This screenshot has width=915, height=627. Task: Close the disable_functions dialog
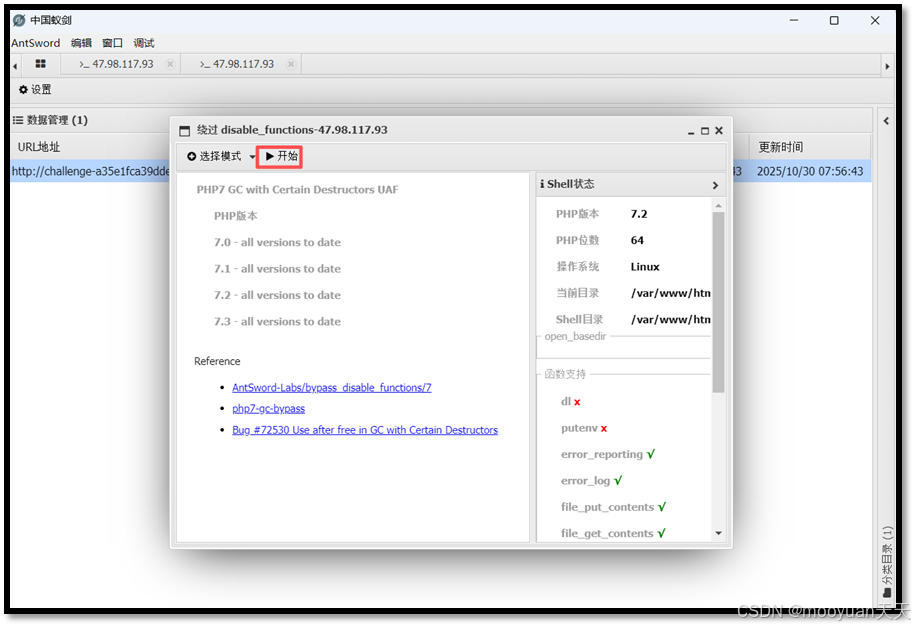click(x=719, y=131)
